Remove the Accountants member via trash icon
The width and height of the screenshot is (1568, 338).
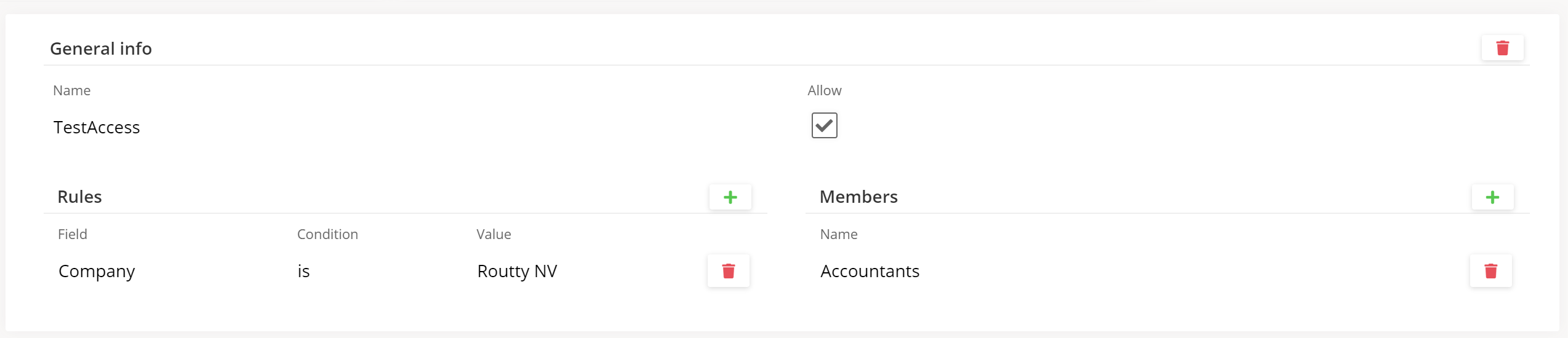tap(1490, 271)
